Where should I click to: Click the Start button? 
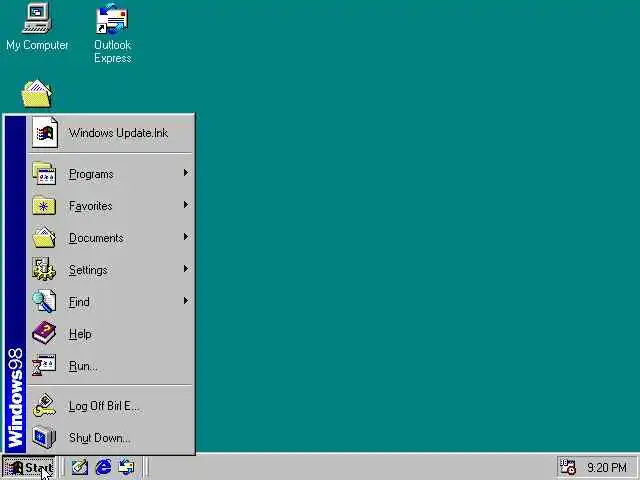click(29, 467)
